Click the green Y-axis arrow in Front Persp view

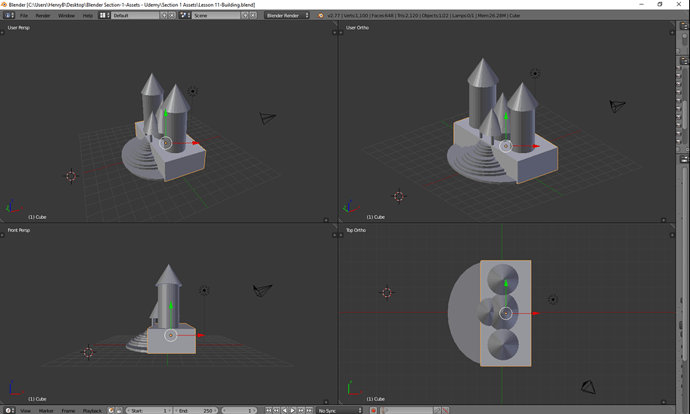[172, 307]
